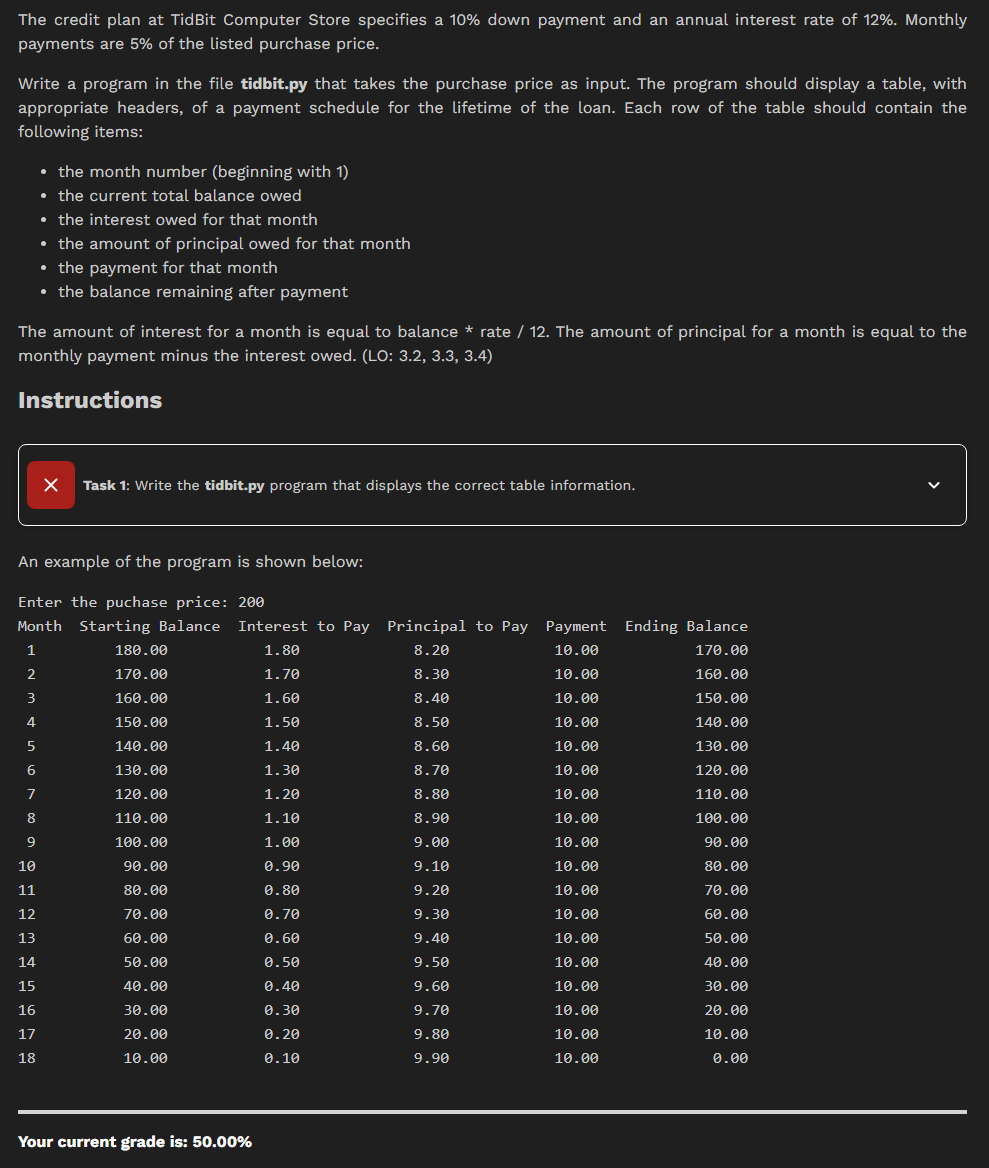This screenshot has width=989, height=1168.
Task: Click the Payment column header
Action: [x=576, y=625]
